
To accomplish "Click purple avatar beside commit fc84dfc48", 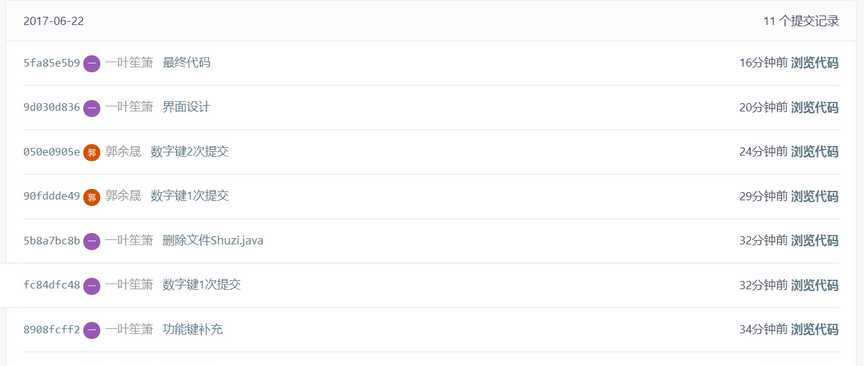I will 91,286.
